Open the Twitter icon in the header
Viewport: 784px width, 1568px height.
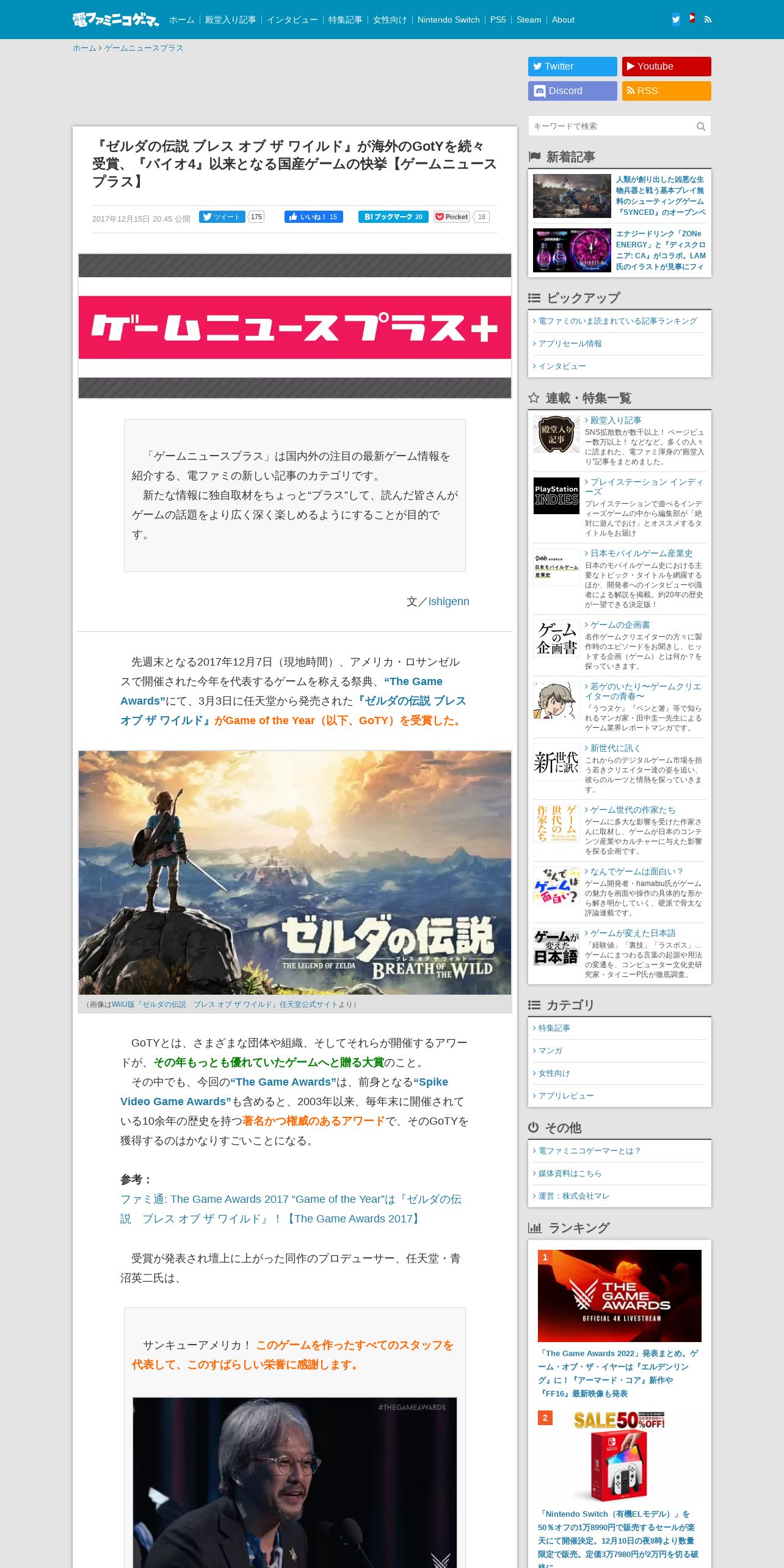[676, 20]
